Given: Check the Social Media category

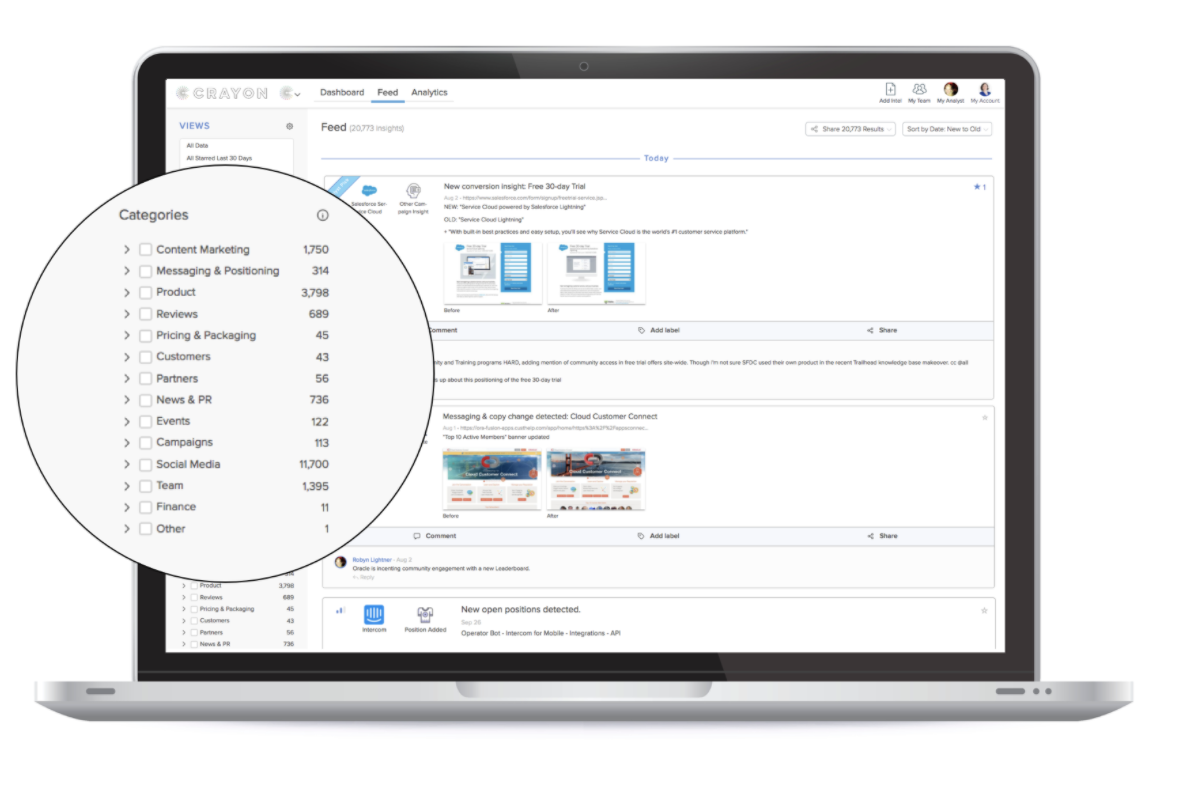Looking at the screenshot, I should (146, 465).
